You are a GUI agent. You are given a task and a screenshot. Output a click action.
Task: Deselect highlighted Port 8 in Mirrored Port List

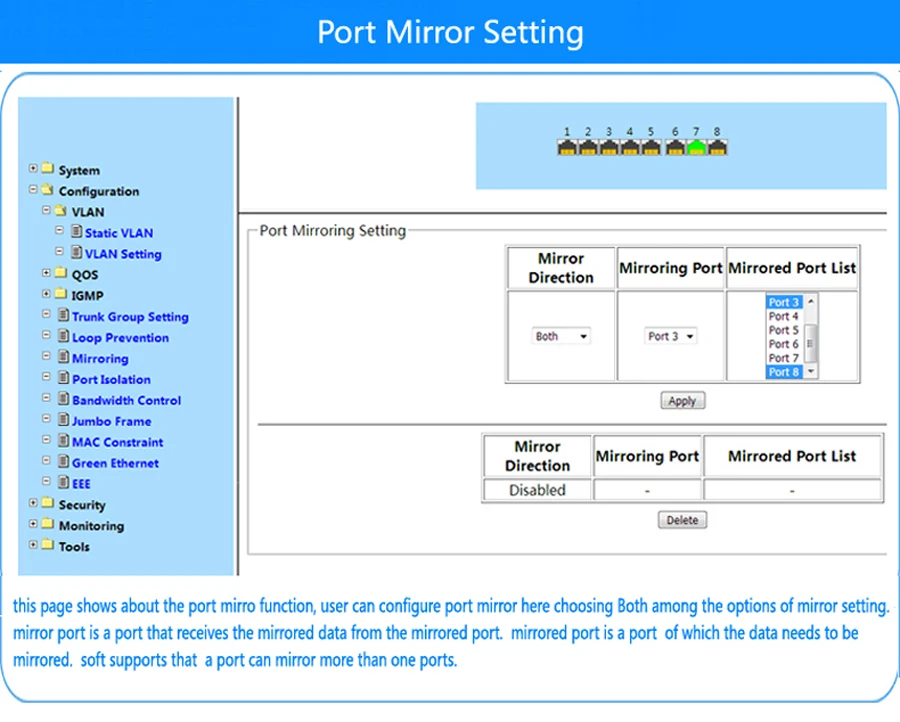(783, 372)
